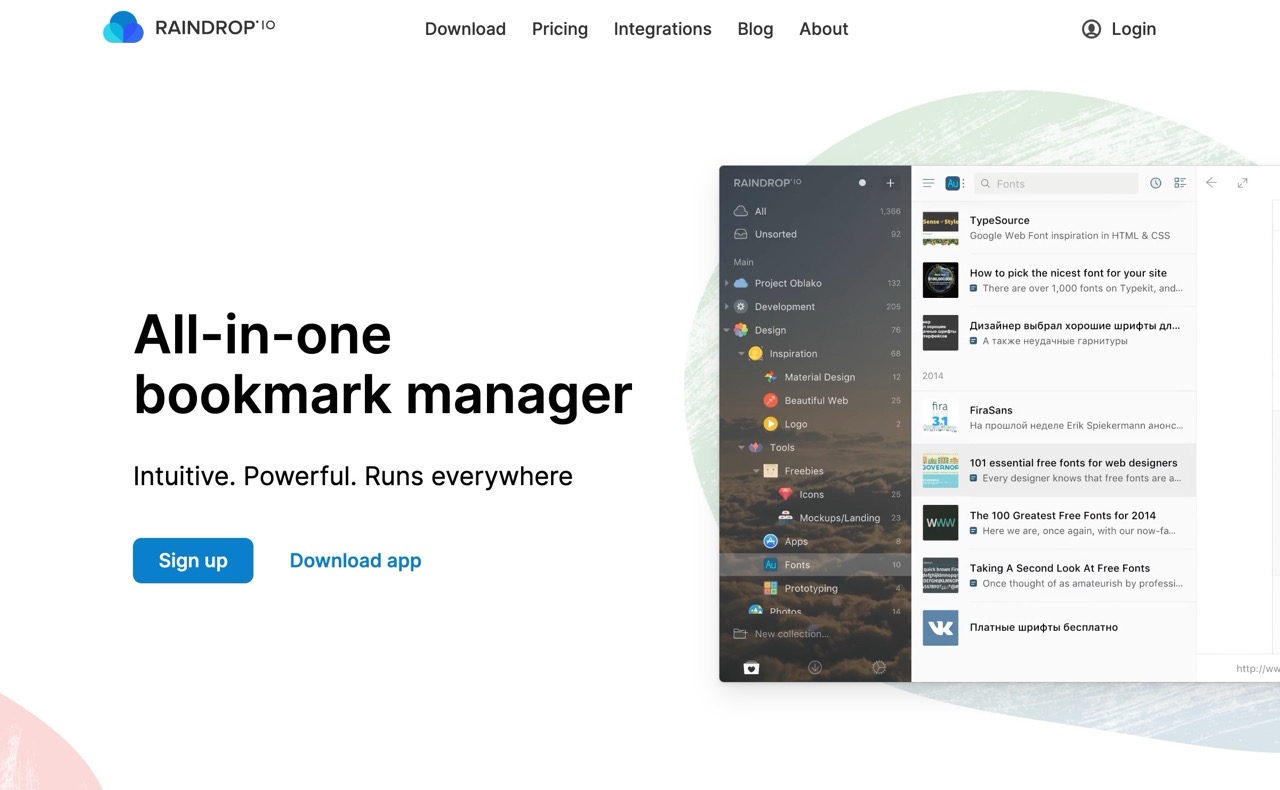Click the back arrow icon in preview pane
The image size is (1280, 790).
coord(1211,183)
